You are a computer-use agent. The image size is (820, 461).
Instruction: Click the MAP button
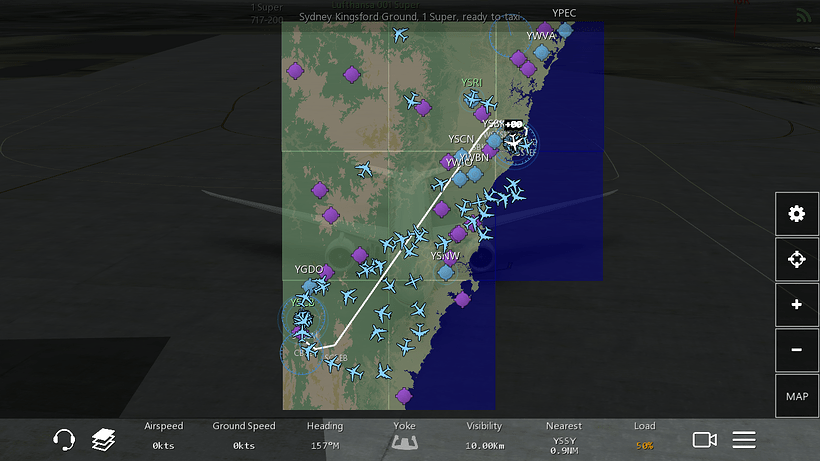pyautogui.click(x=796, y=396)
